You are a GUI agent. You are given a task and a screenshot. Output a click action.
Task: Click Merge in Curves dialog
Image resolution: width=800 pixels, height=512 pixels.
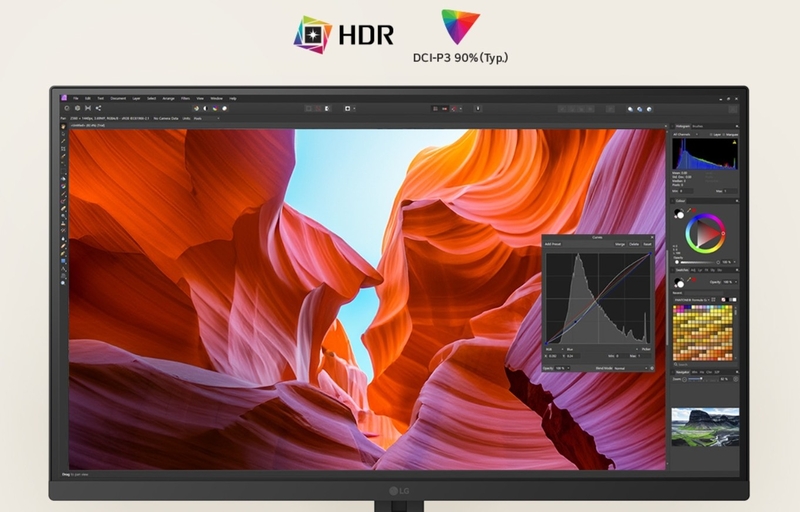tap(620, 244)
